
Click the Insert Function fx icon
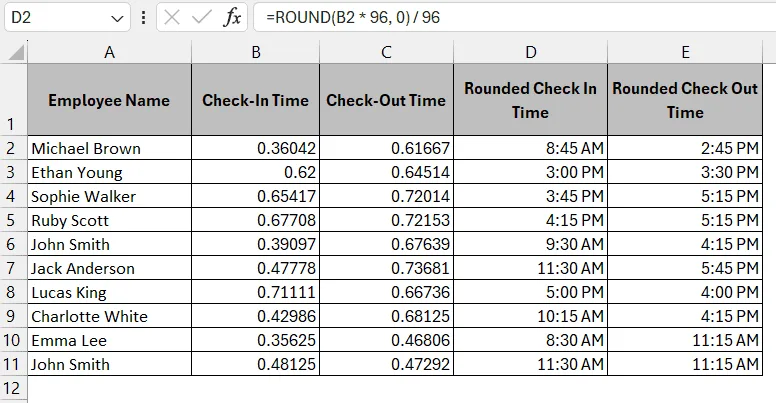pyautogui.click(x=232, y=18)
